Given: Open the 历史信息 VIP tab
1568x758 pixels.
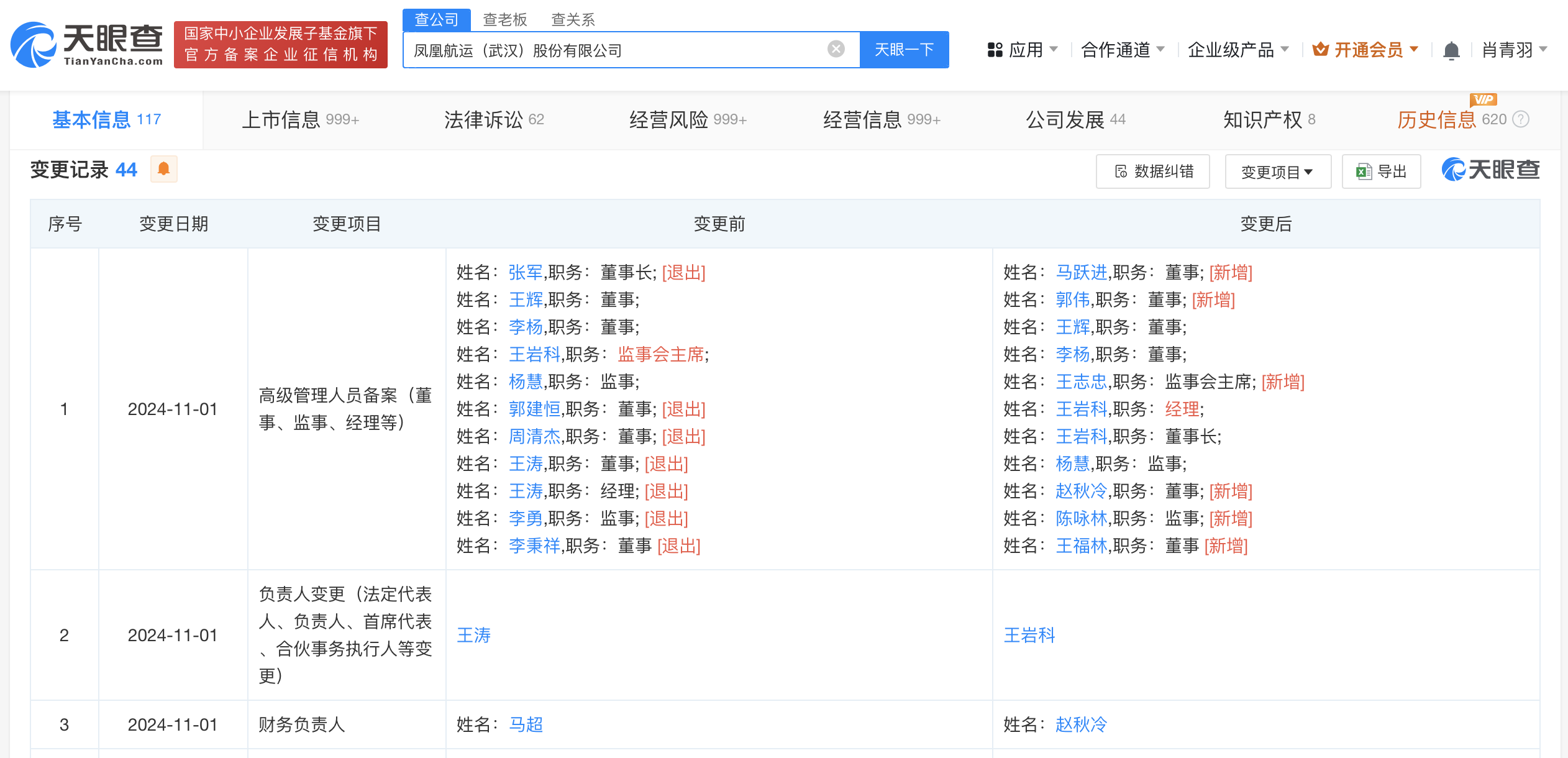Looking at the screenshot, I should pyautogui.click(x=1451, y=119).
